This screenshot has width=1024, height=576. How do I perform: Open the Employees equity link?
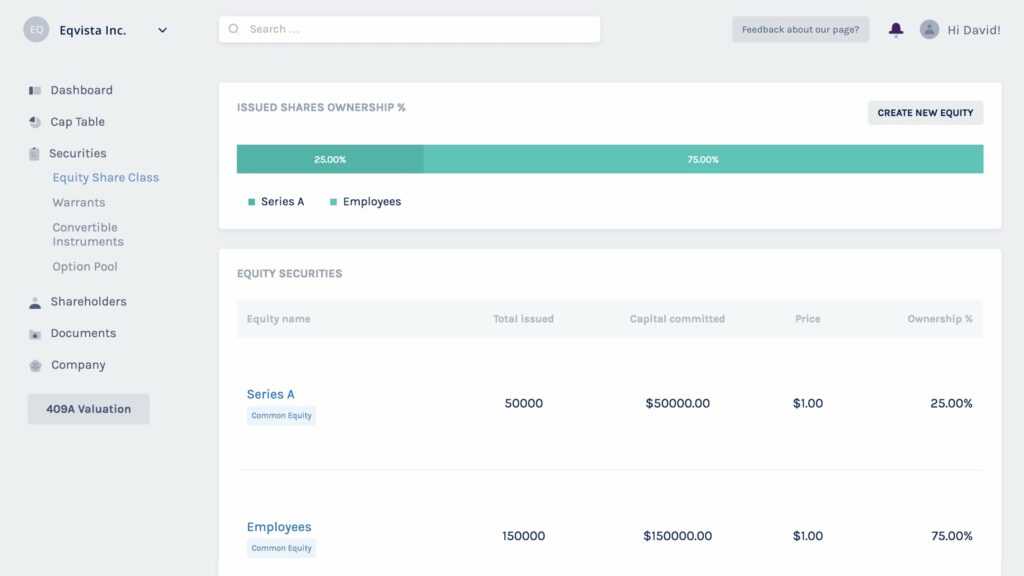click(x=279, y=527)
